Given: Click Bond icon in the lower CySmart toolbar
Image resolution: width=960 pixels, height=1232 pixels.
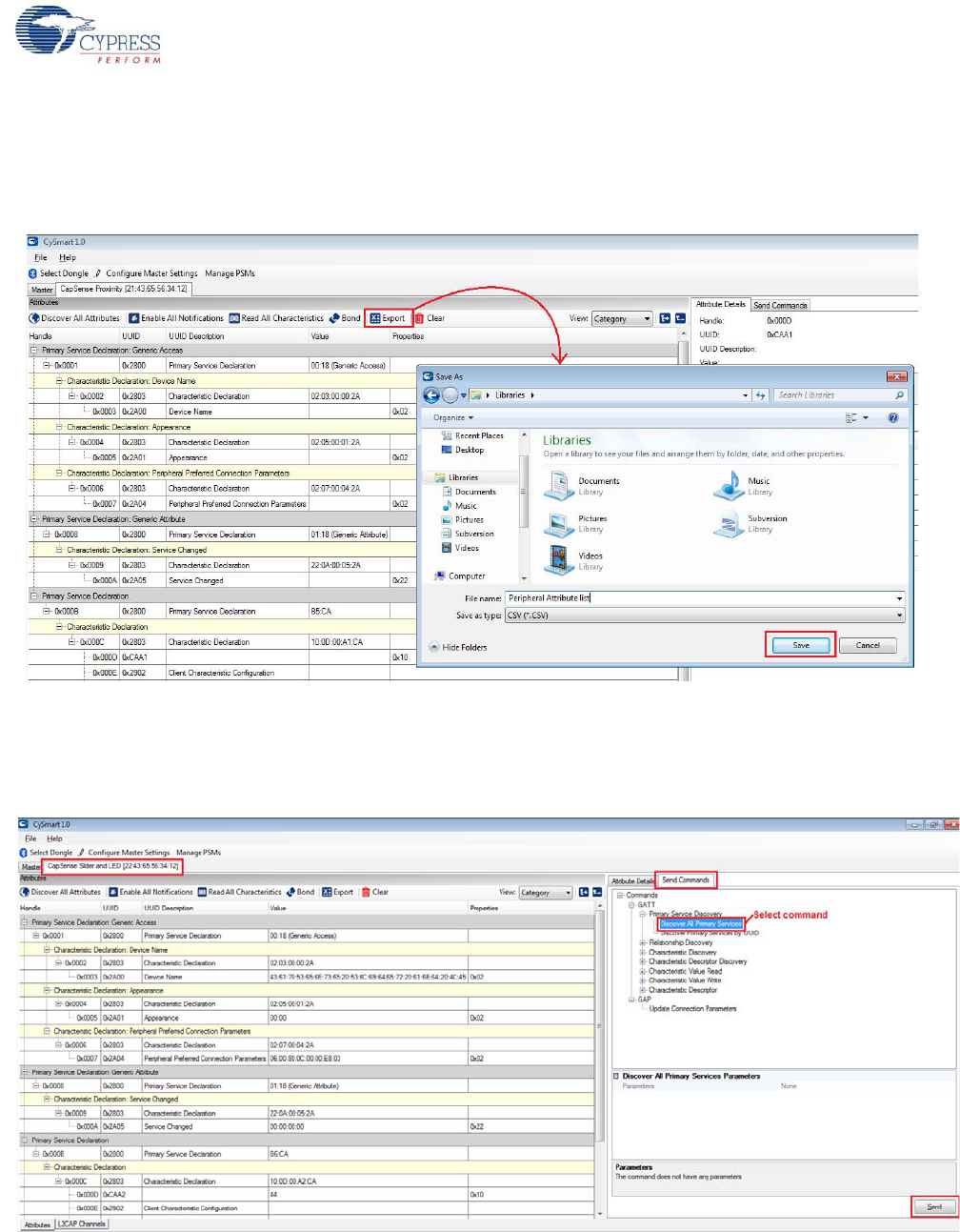Looking at the screenshot, I should [290, 892].
